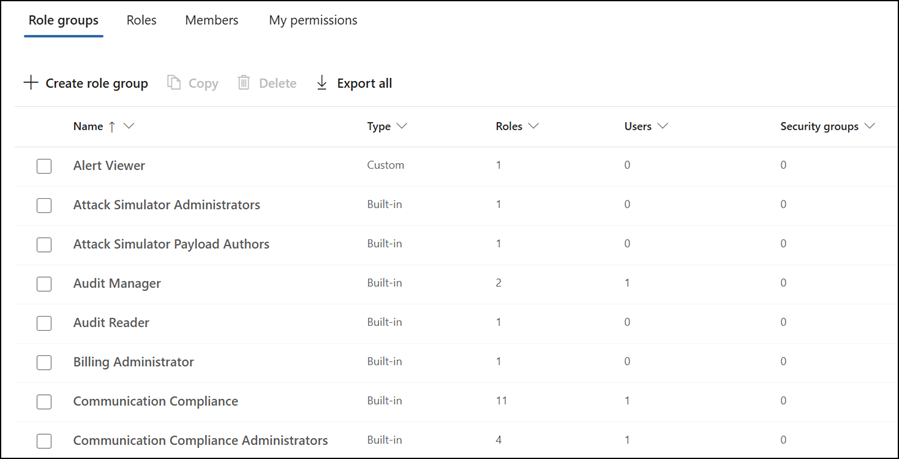900x459 pixels.
Task: Open the Audit Manager role group
Action: pyautogui.click(x=117, y=283)
